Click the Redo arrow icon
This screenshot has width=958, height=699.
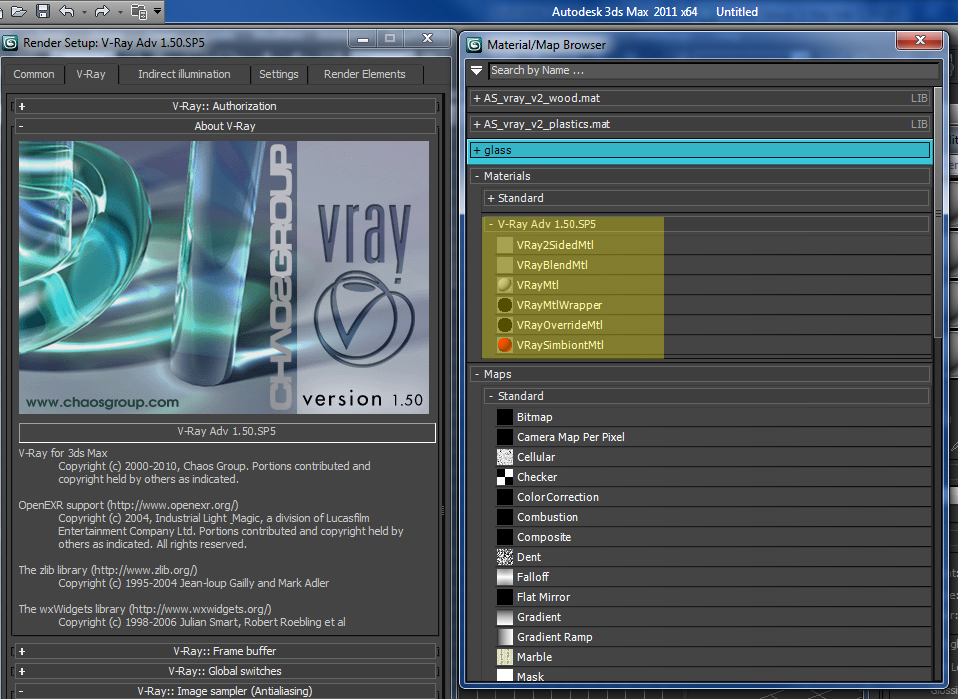[x=102, y=11]
